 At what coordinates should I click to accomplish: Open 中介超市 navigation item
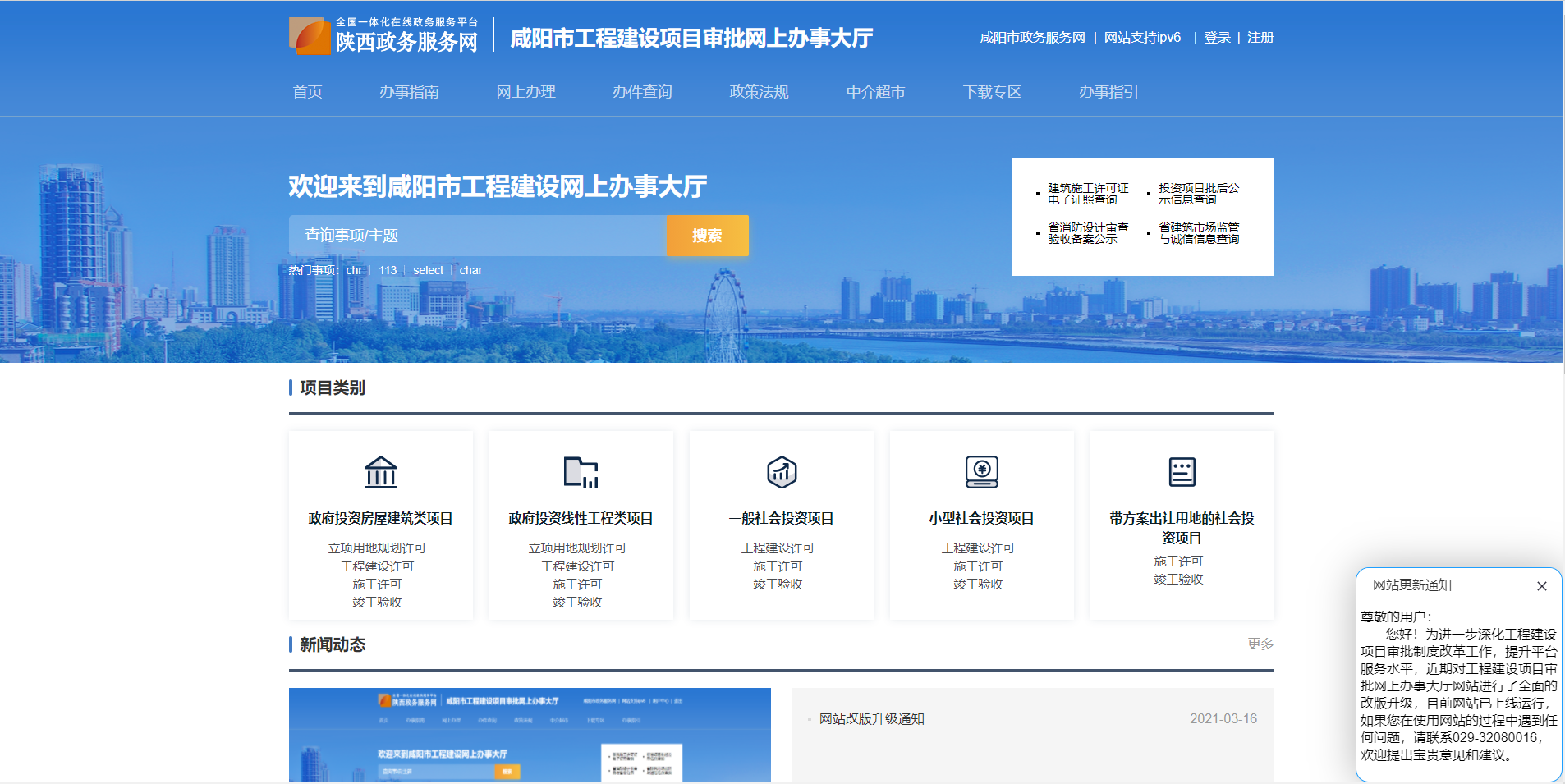[875, 92]
